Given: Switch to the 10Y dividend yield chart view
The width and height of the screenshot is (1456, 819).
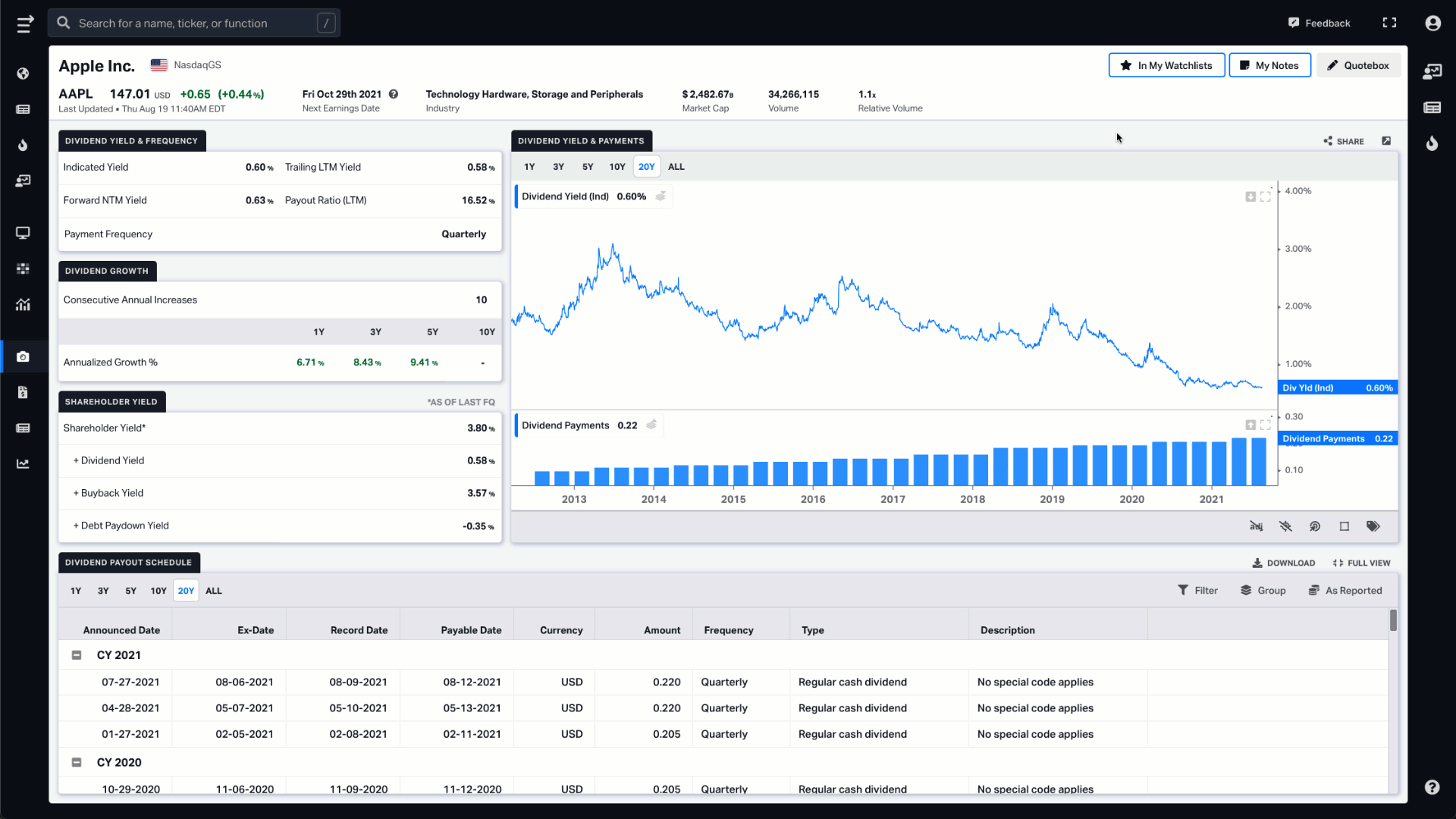Looking at the screenshot, I should click(616, 166).
